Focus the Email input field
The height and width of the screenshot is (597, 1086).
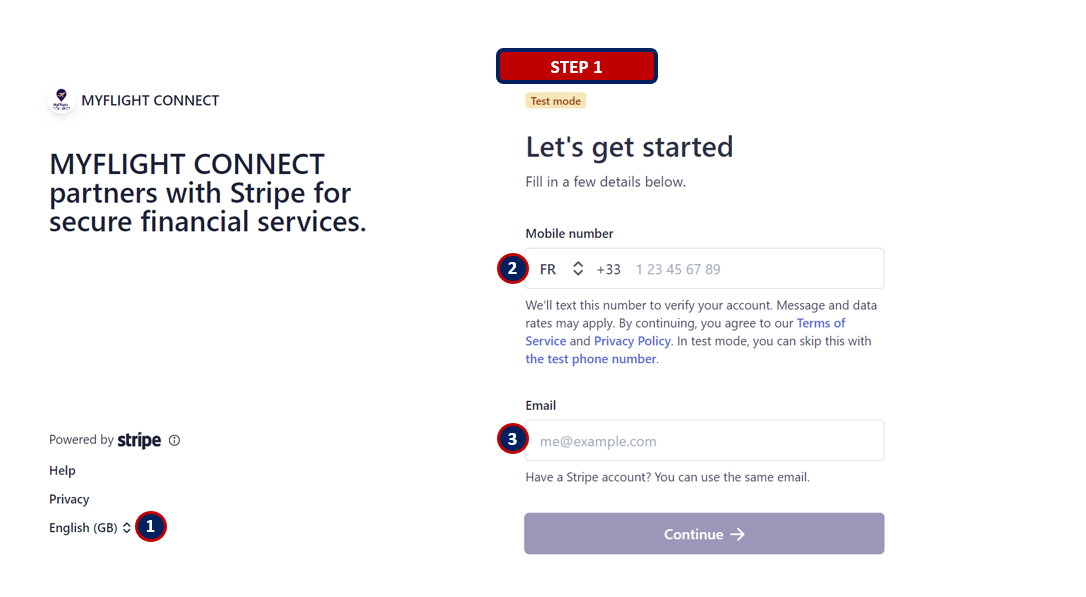click(704, 440)
